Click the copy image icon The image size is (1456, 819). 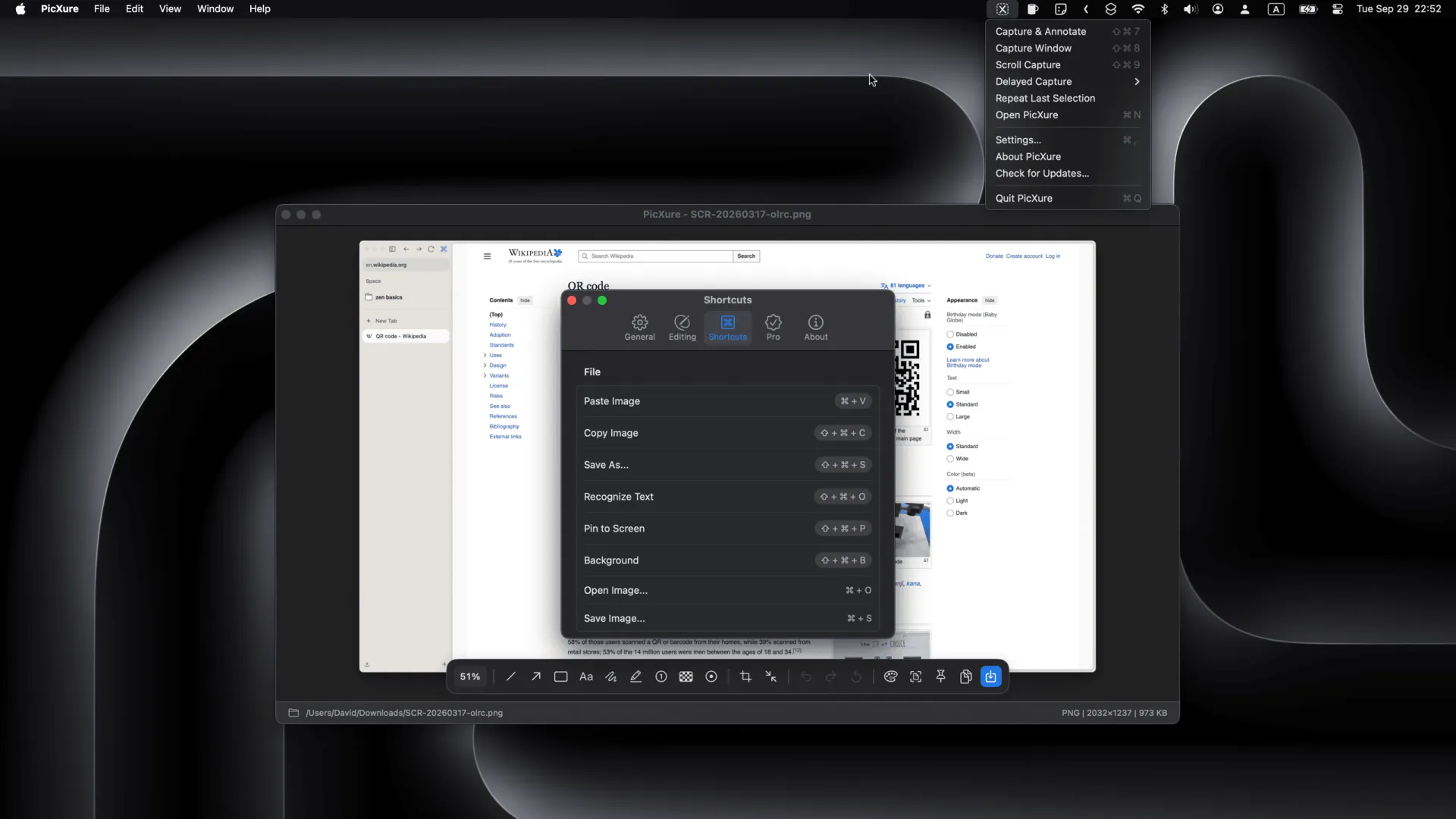(966, 676)
